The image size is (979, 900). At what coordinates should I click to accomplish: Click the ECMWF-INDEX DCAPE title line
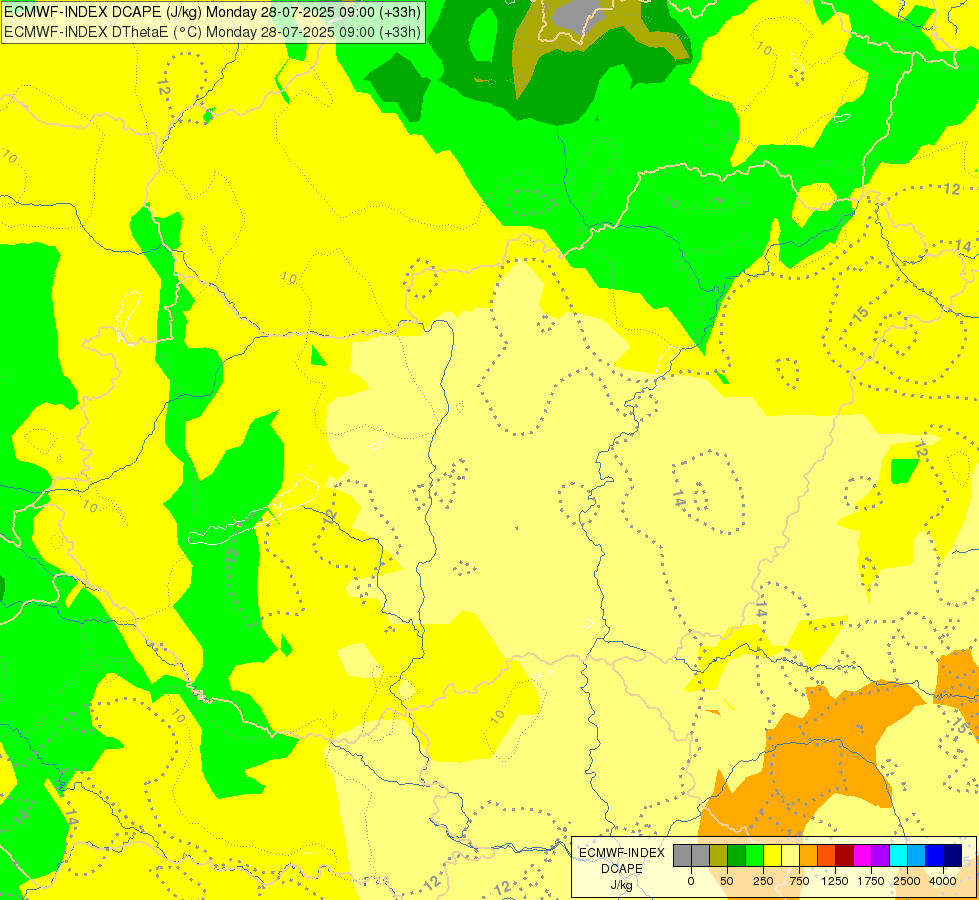[212, 12]
